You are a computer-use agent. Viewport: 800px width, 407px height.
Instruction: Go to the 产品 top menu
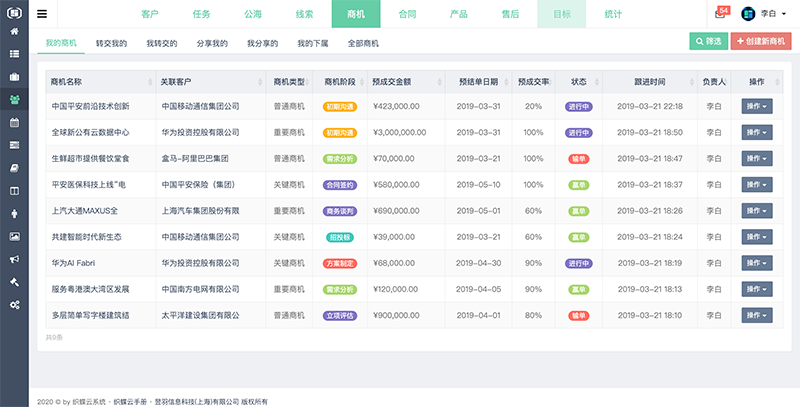tap(459, 14)
